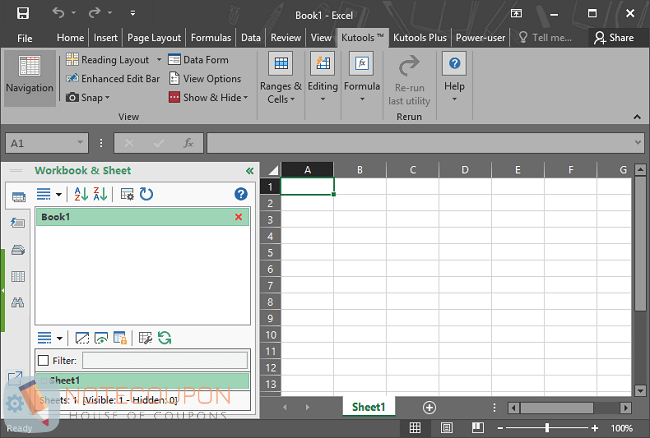Open the Editing dropdown
This screenshot has width=650, height=438.
tap(323, 79)
